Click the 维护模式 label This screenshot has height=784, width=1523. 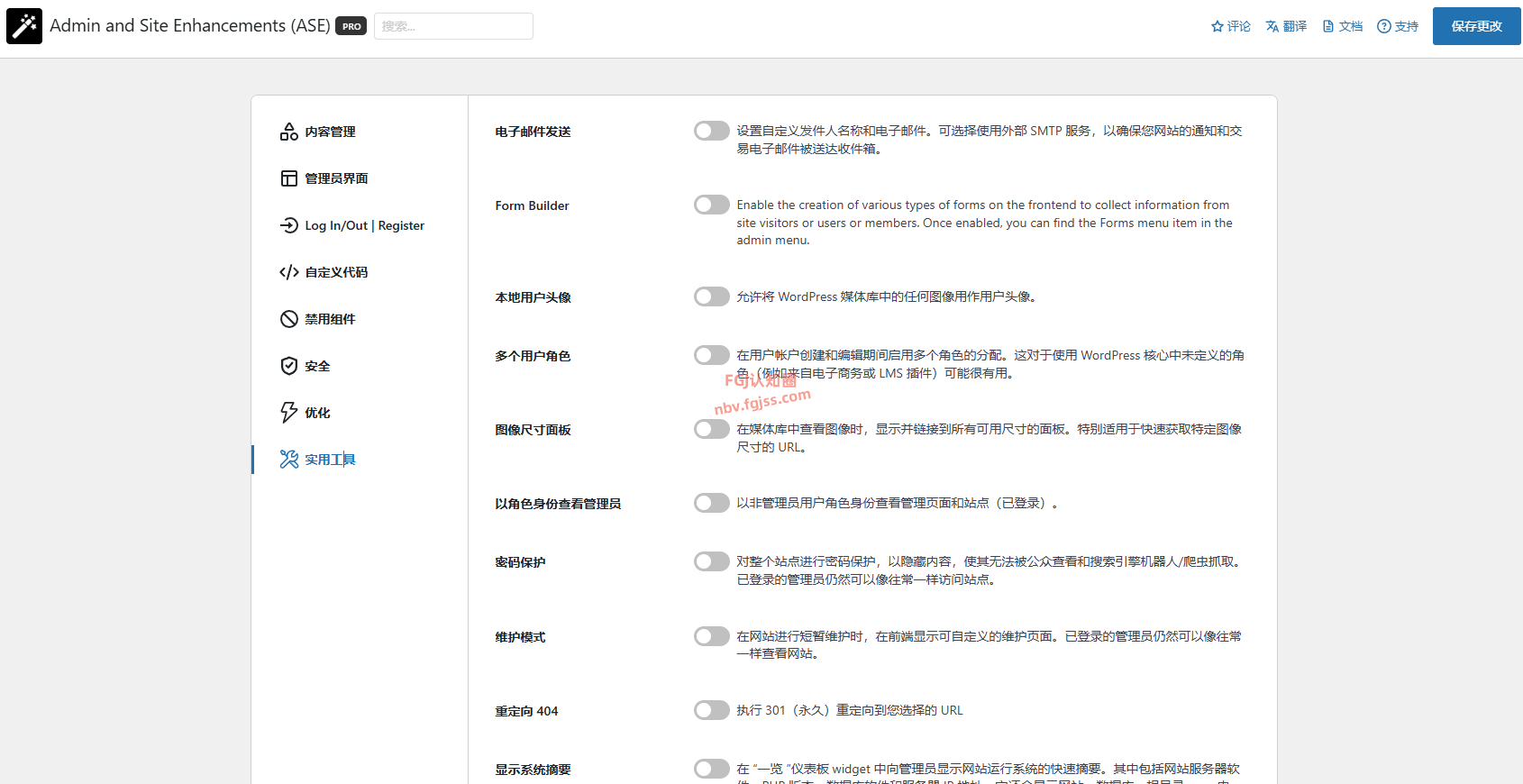point(520,637)
